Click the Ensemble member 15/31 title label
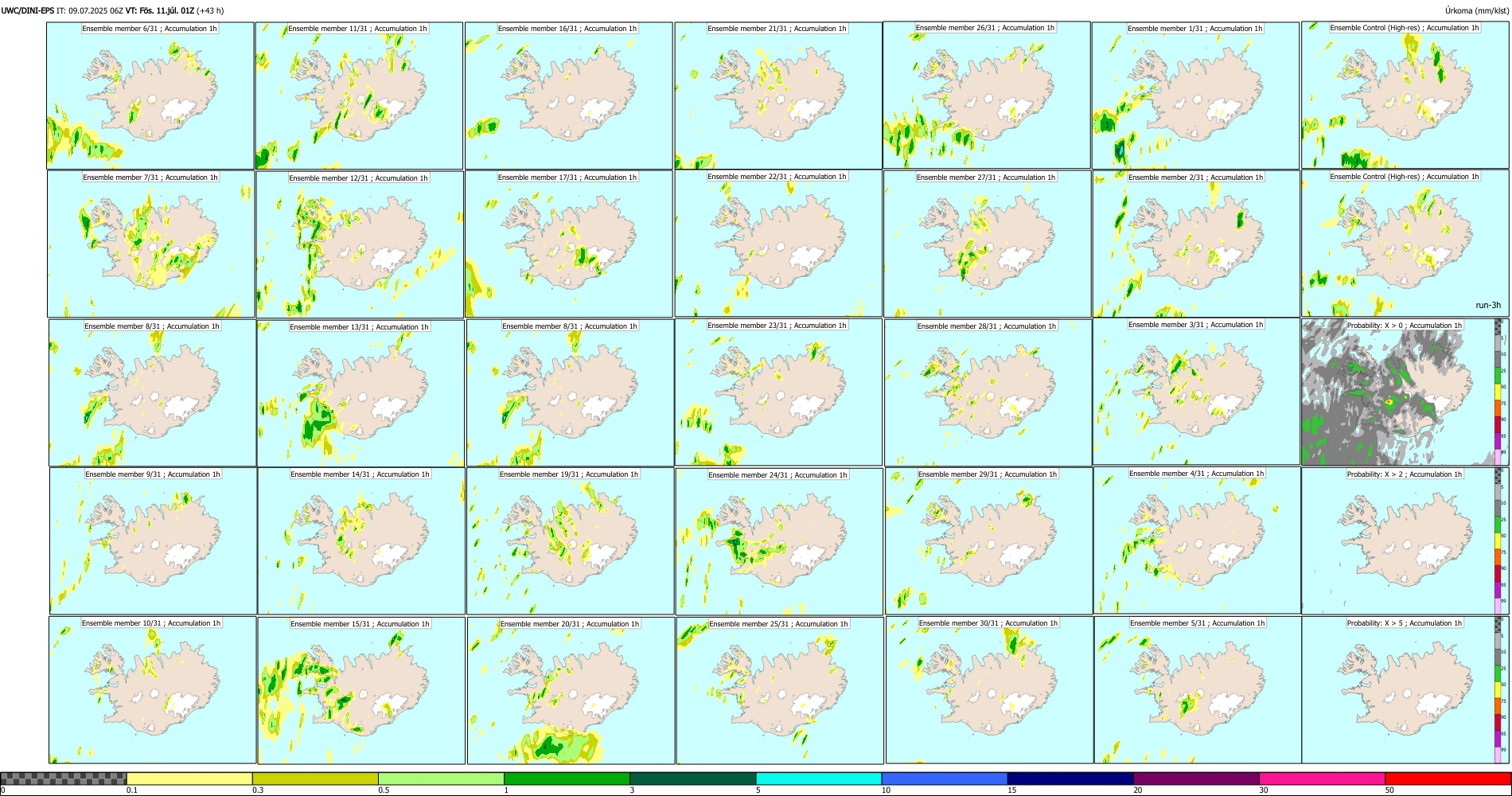Viewport: 1512px width, 796px height. pyautogui.click(x=360, y=624)
